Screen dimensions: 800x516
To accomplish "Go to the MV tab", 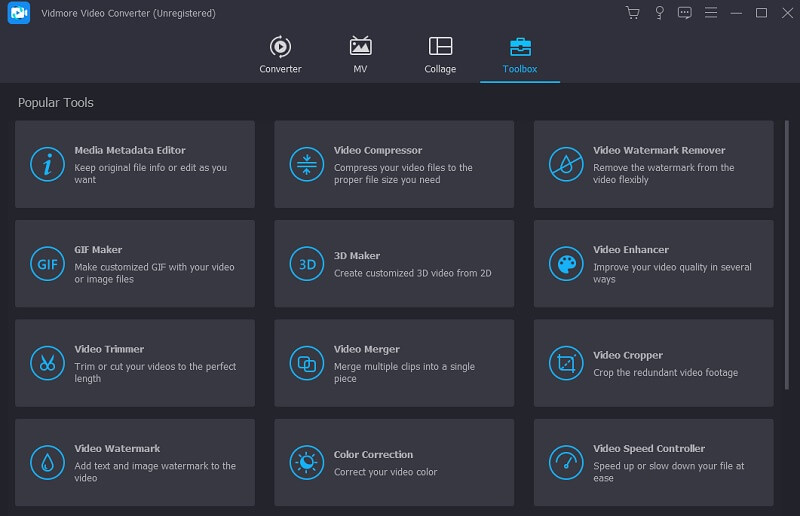I will (x=360, y=55).
